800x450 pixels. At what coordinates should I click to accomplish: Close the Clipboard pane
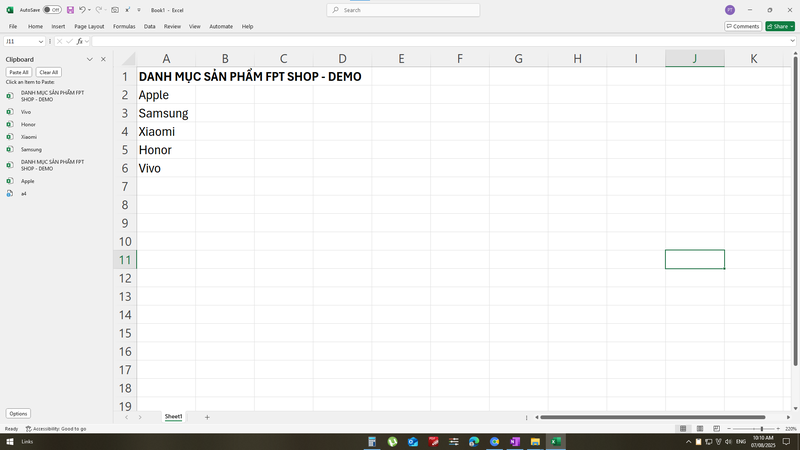click(x=103, y=60)
